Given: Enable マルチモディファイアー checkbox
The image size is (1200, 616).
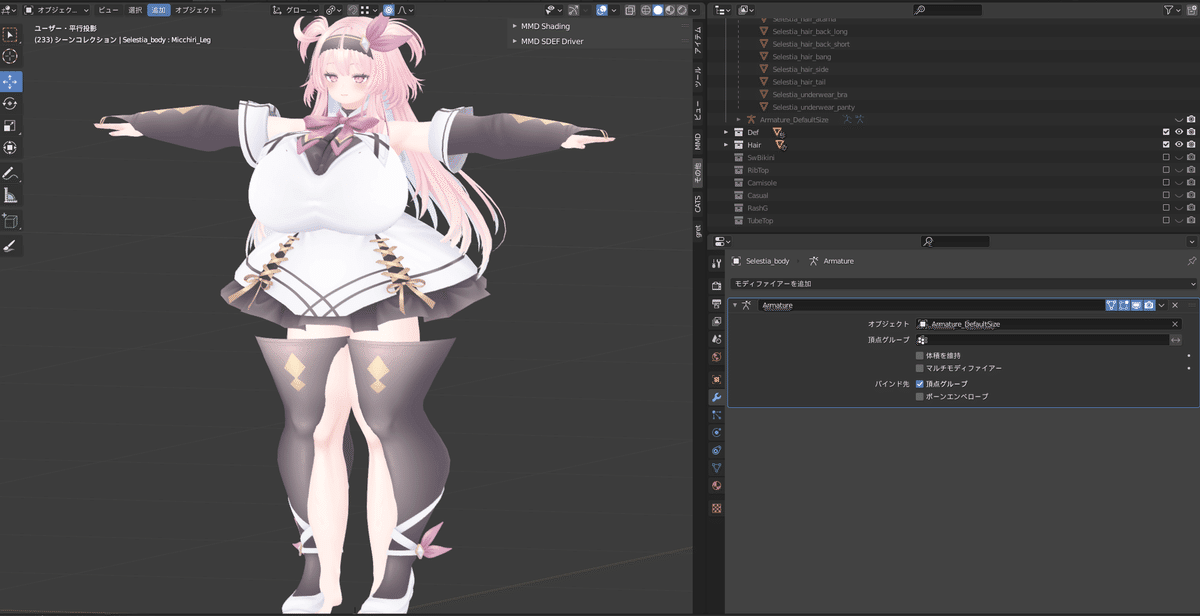Looking at the screenshot, I should [x=920, y=369].
